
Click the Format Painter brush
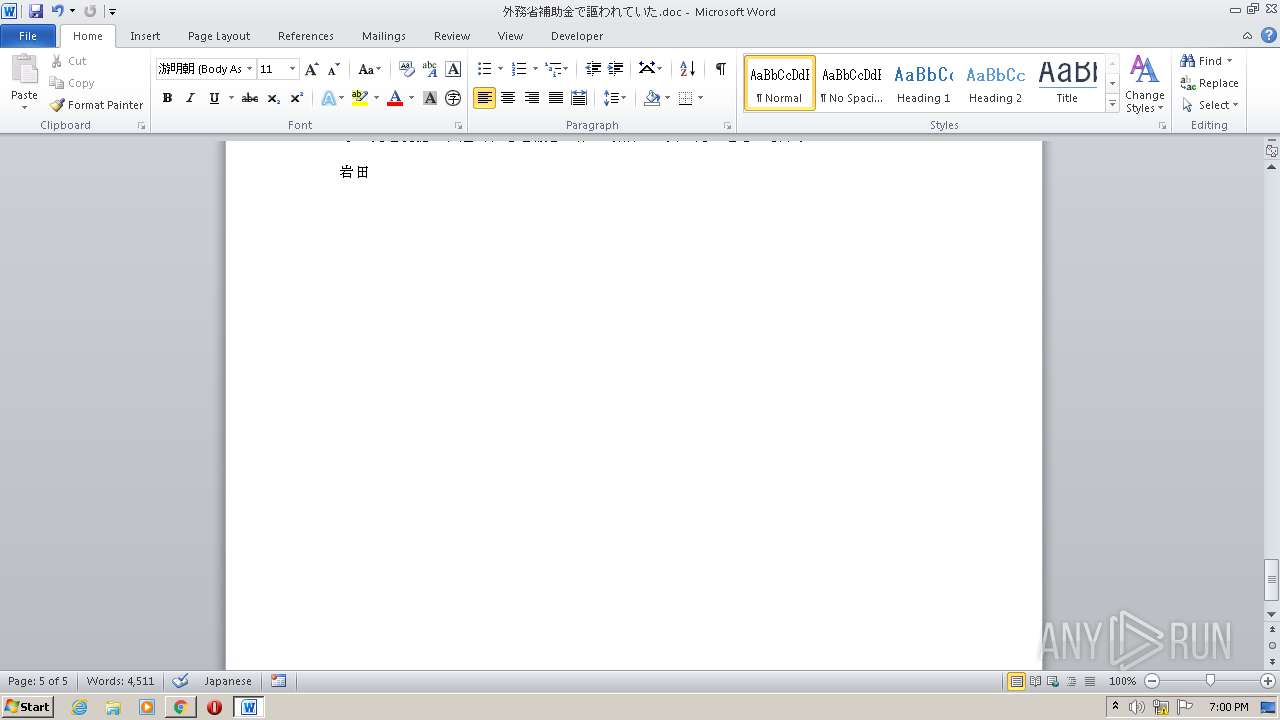[57, 104]
